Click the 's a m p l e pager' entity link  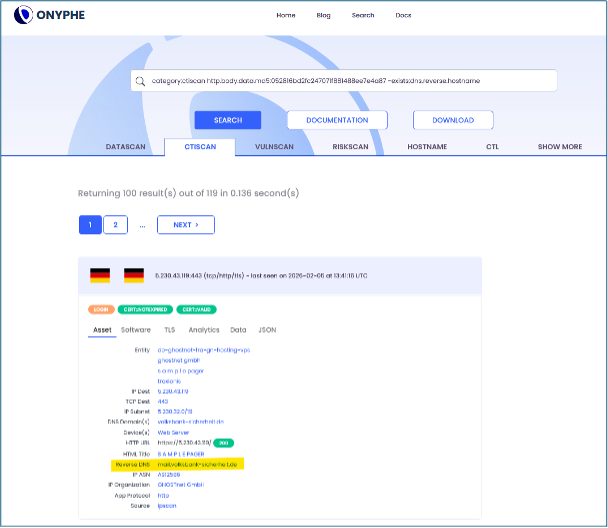pyautogui.click(x=180, y=371)
